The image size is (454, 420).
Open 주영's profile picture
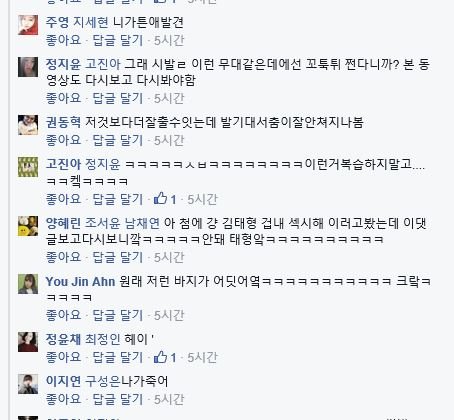click(28, 25)
